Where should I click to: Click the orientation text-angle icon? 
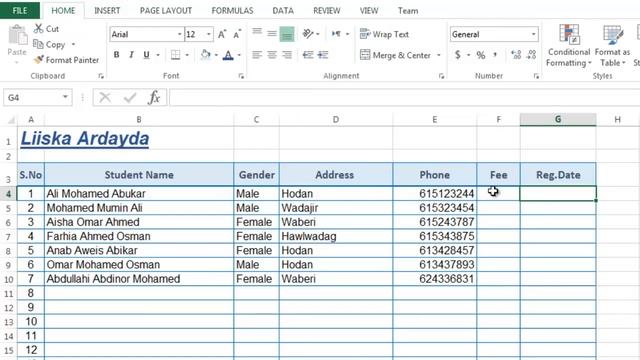308,33
